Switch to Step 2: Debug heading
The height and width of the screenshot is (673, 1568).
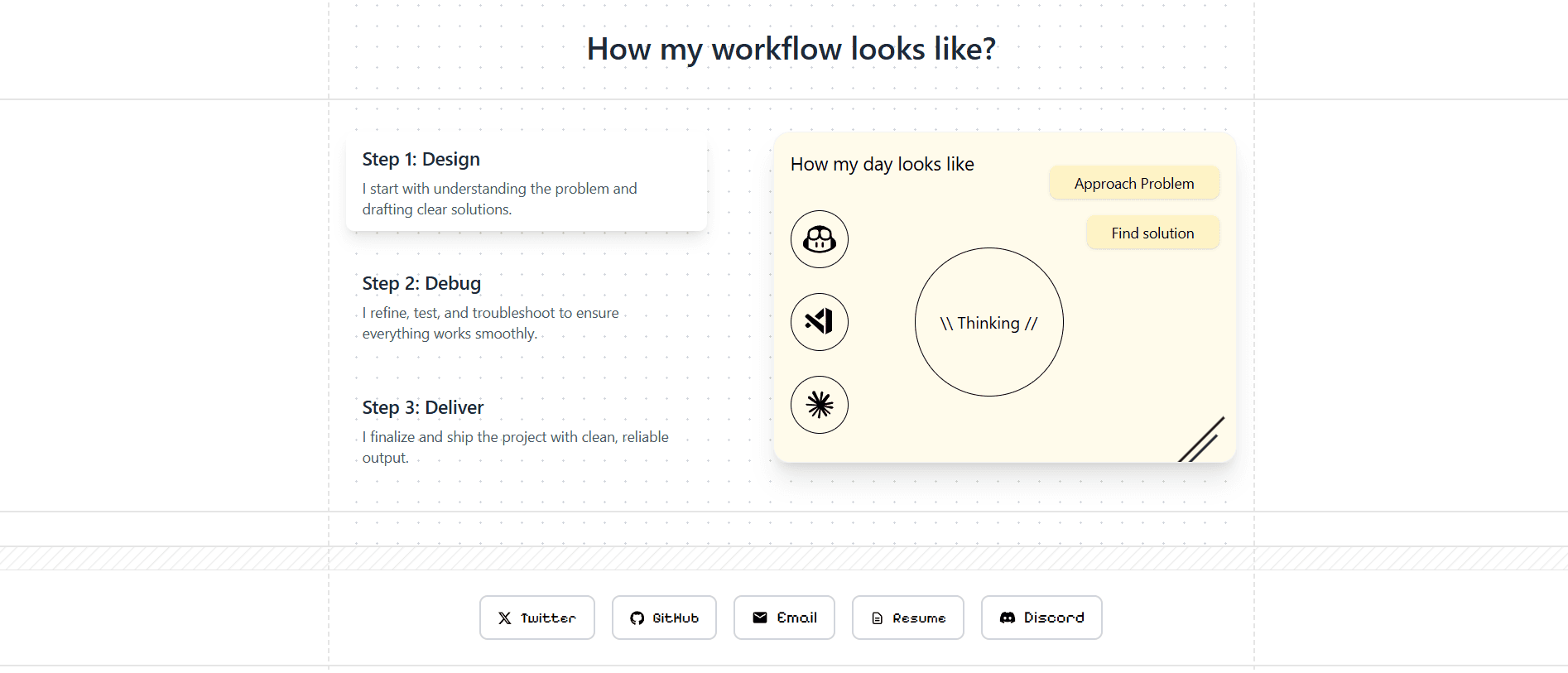[x=421, y=283]
